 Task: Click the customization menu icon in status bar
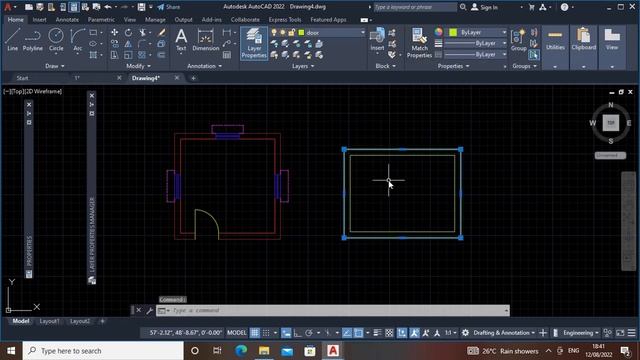631,333
